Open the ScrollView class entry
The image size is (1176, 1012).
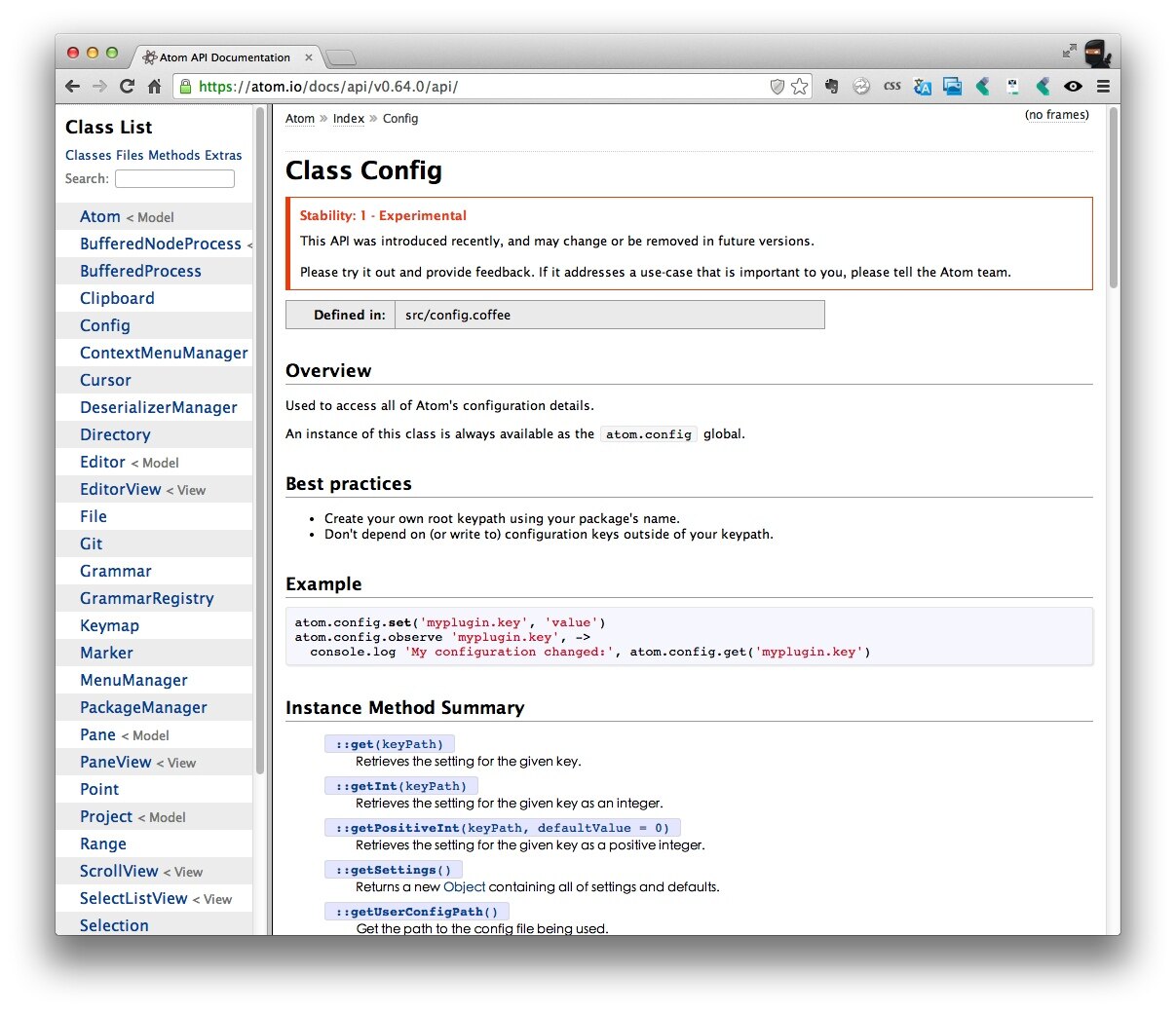pos(119,871)
